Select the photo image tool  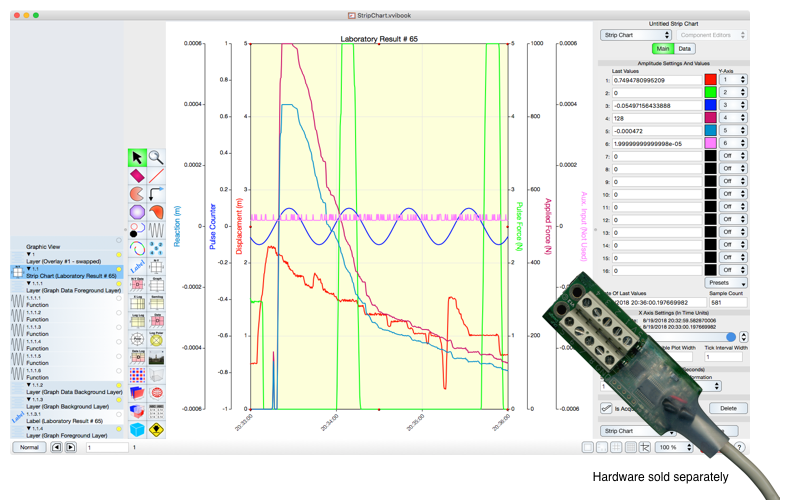[x=156, y=357]
